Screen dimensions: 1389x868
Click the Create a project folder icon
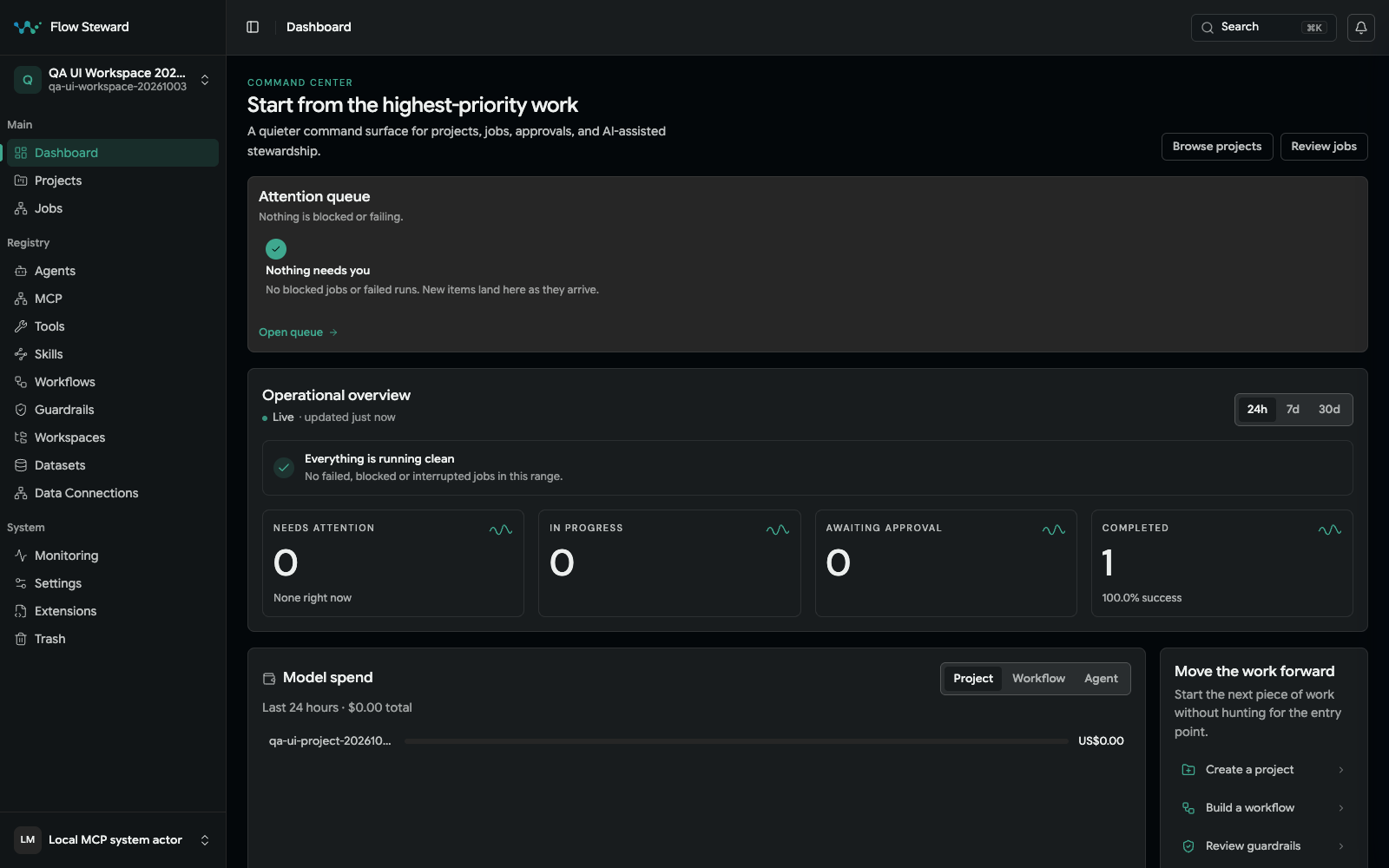[x=1188, y=770]
